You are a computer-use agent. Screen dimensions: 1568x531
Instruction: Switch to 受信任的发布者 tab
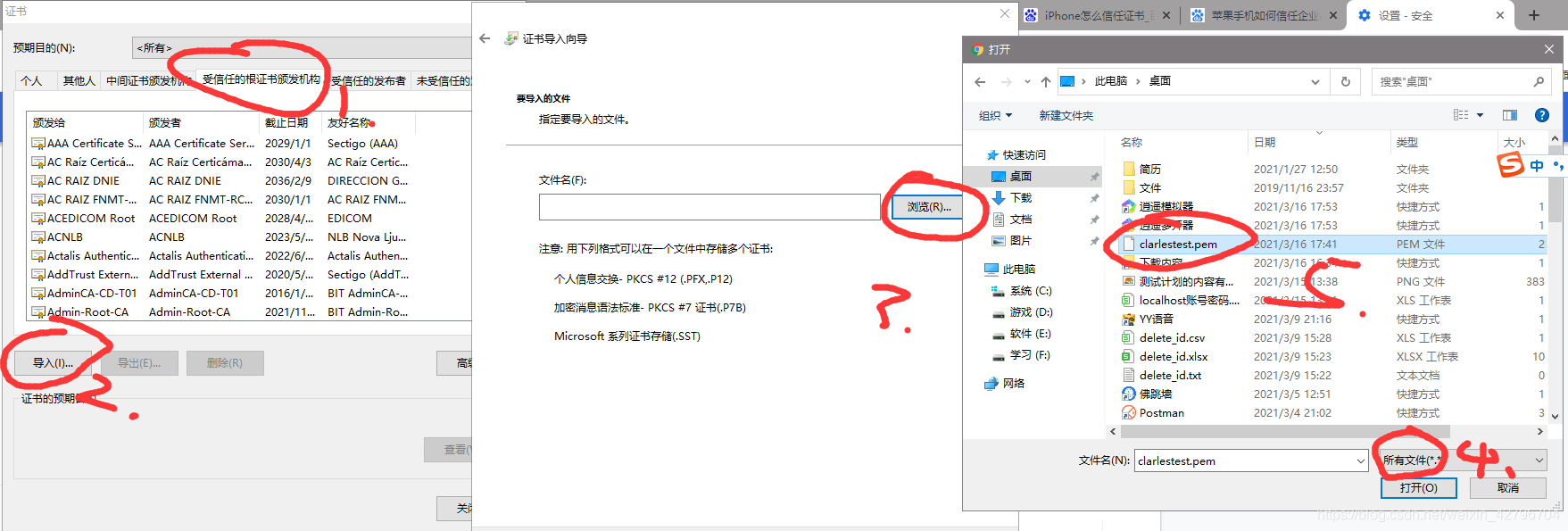pyautogui.click(x=368, y=81)
